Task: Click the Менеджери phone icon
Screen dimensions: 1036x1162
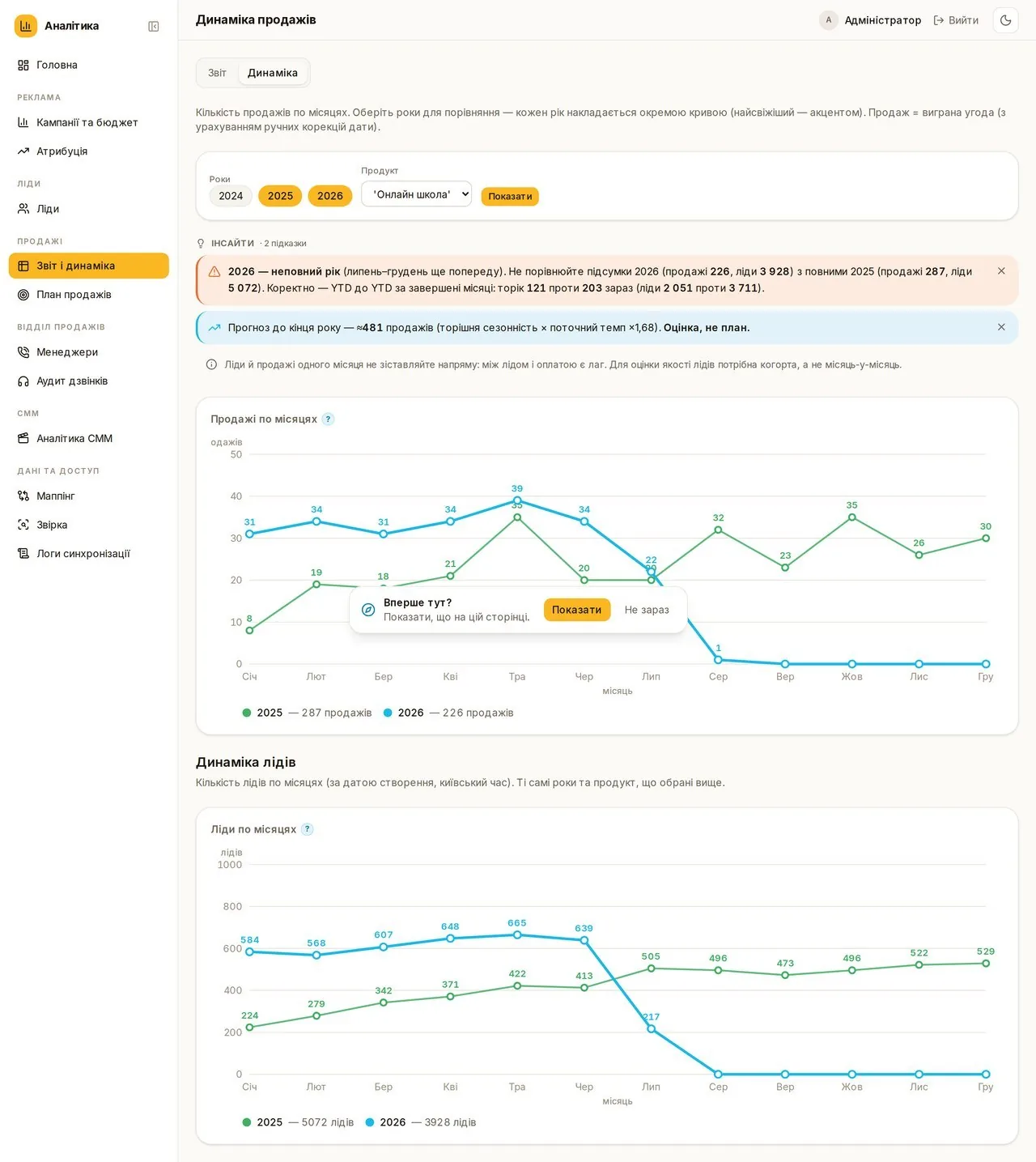Action: (x=23, y=352)
